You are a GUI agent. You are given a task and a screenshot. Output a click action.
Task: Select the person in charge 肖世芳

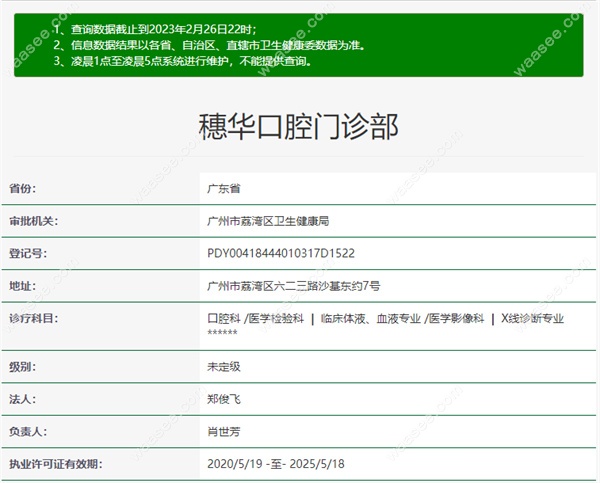pos(223,432)
